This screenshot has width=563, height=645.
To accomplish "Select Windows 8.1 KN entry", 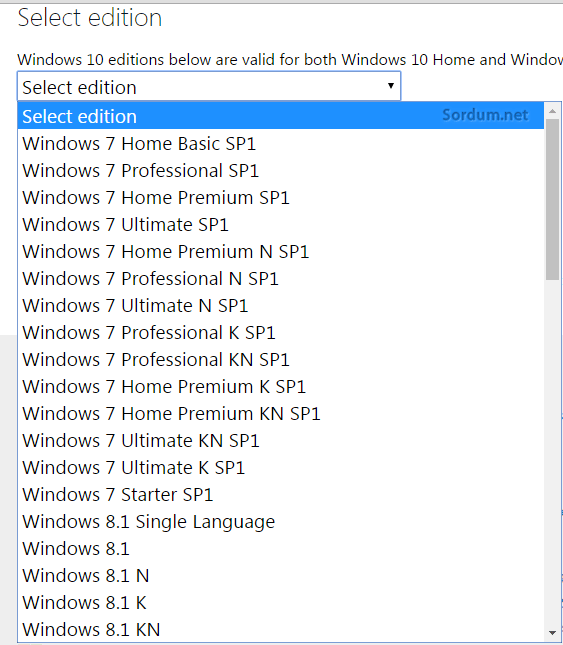I will pos(281,629).
